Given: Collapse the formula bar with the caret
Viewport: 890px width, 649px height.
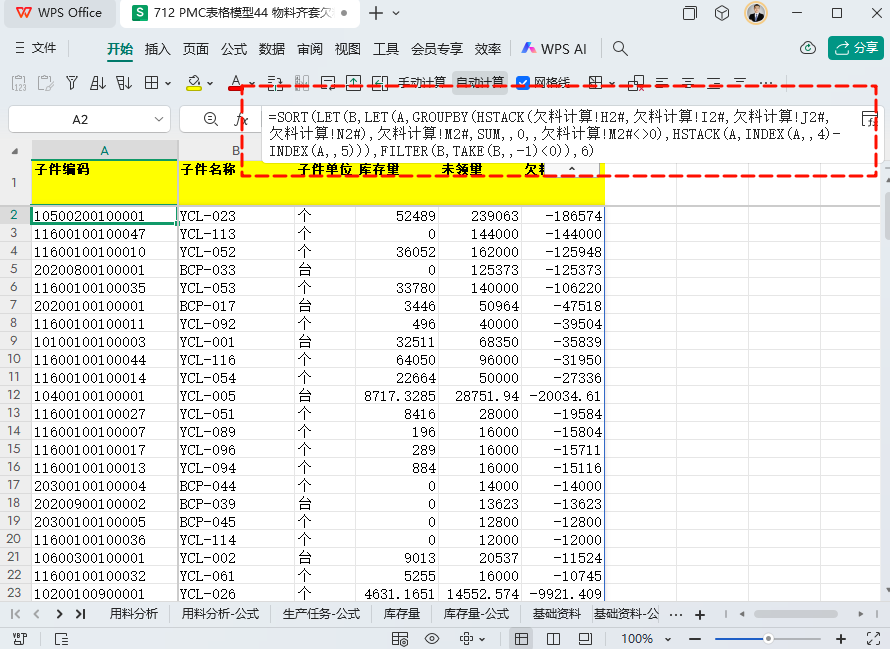Looking at the screenshot, I should (572, 169).
